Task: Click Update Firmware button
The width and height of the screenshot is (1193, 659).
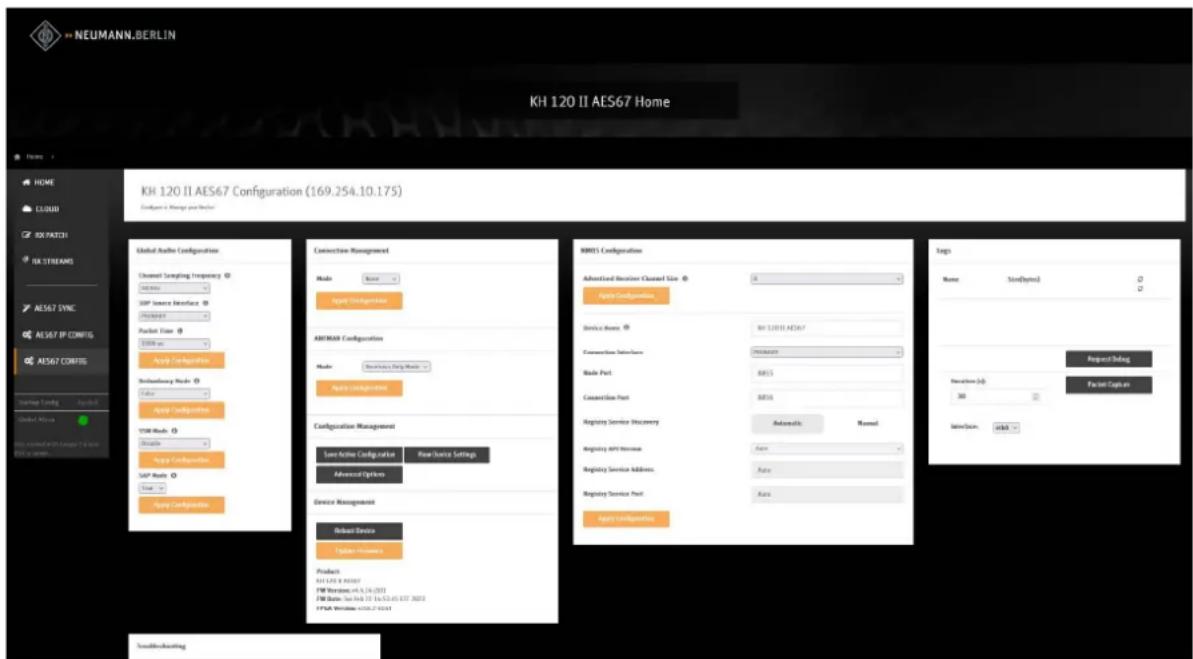Action: point(359,550)
